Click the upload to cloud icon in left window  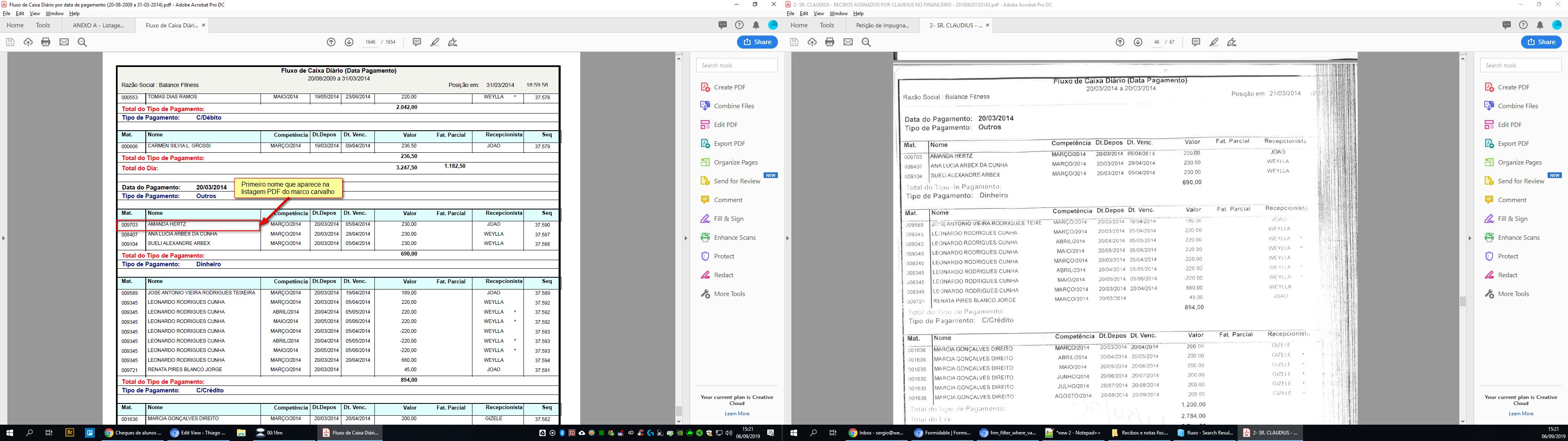click(28, 42)
